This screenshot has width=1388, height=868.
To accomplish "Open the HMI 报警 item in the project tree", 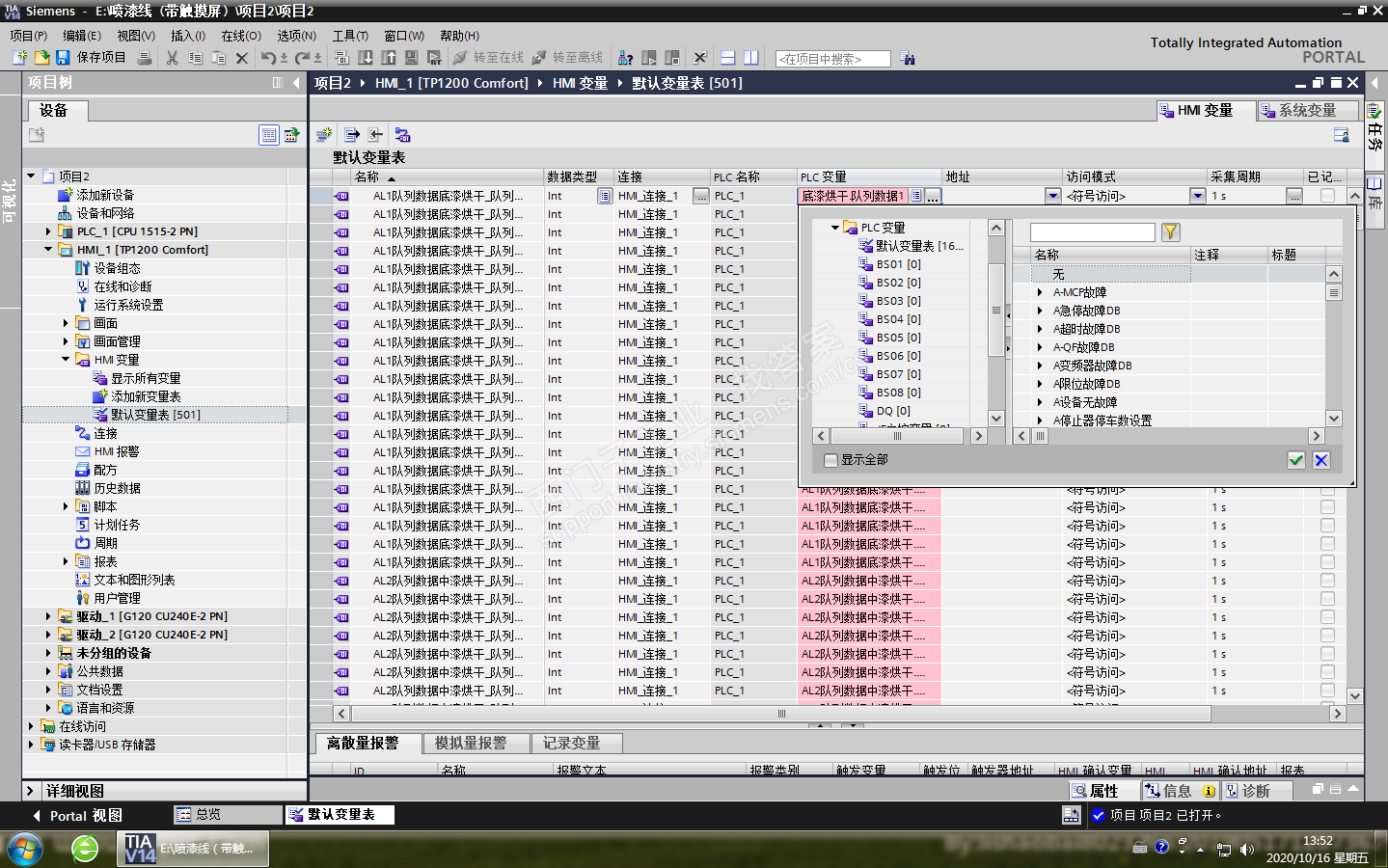I will (116, 451).
